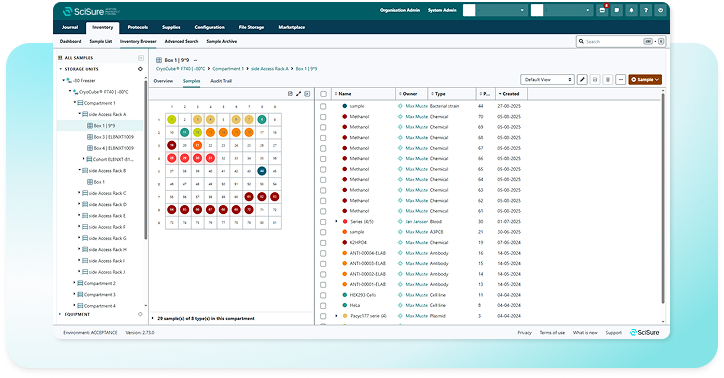Select the dark blue sample in position 44
The height and width of the screenshot is (378, 724).
click(x=262, y=171)
